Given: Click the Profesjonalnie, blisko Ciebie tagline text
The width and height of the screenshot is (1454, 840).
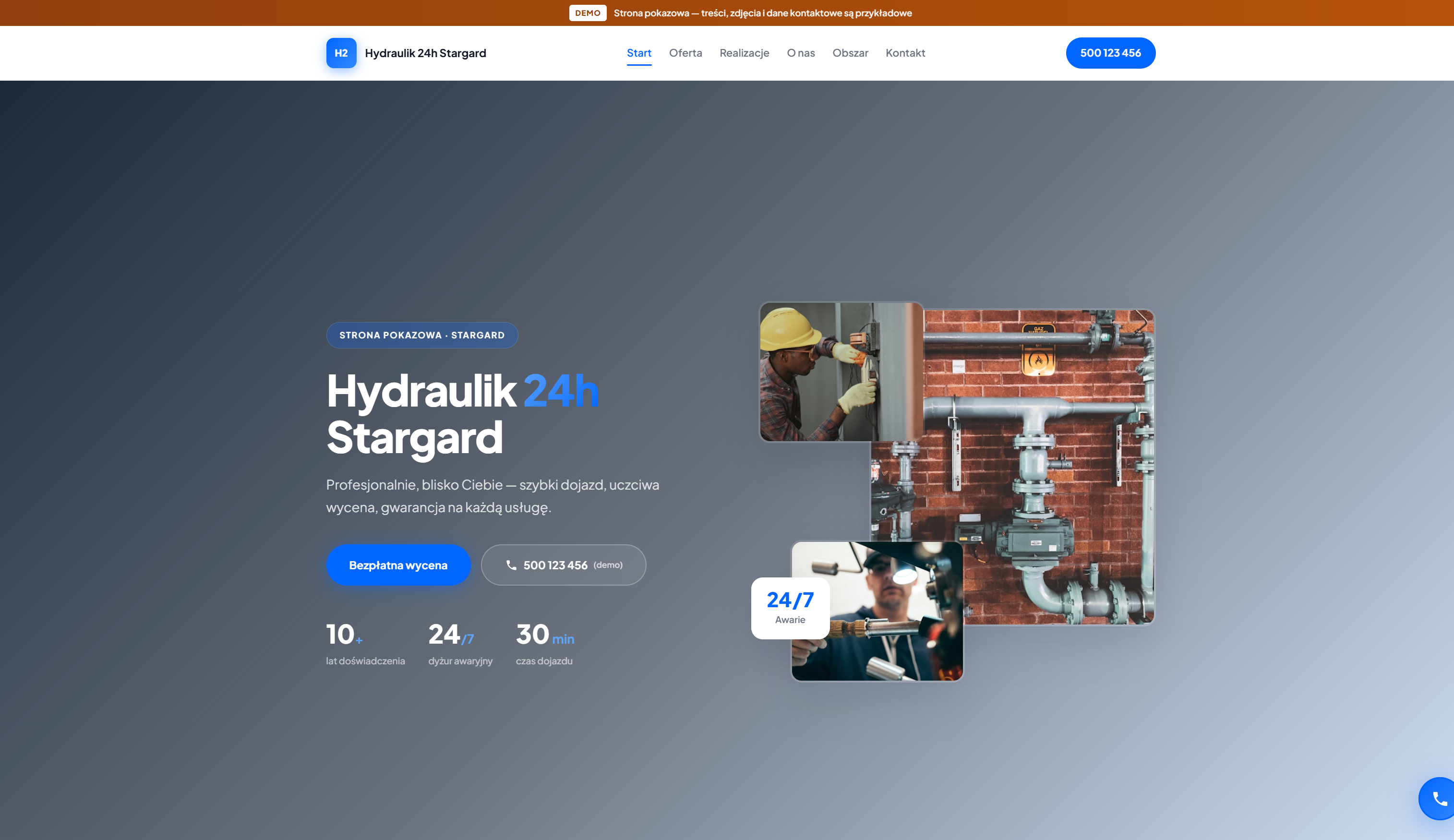Looking at the screenshot, I should pyautogui.click(x=492, y=496).
